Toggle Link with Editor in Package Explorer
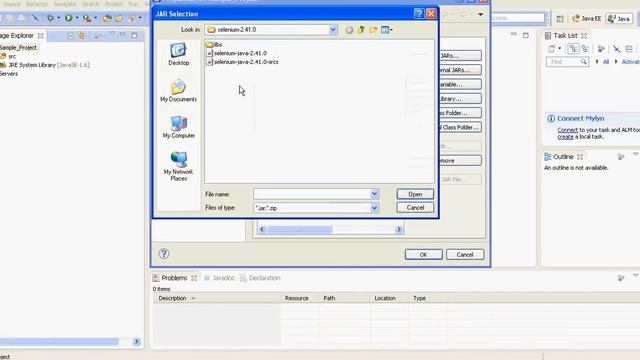640x360 pixels. pyautogui.click(x=82, y=36)
